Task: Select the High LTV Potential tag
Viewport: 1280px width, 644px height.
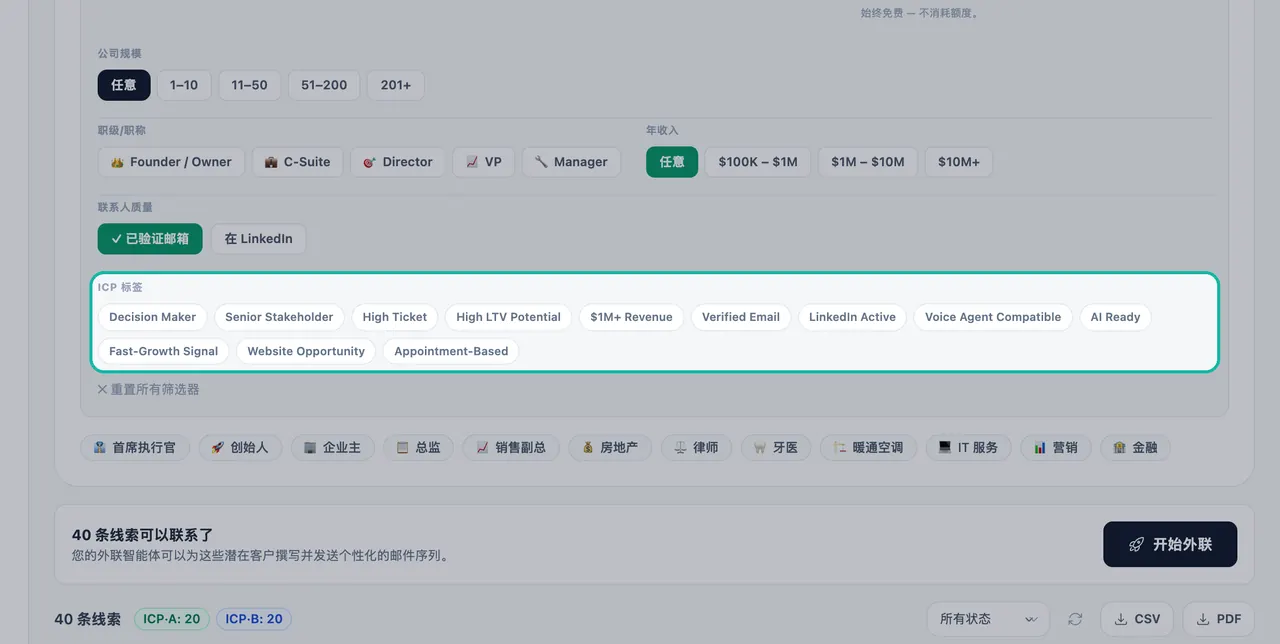Action: [509, 317]
